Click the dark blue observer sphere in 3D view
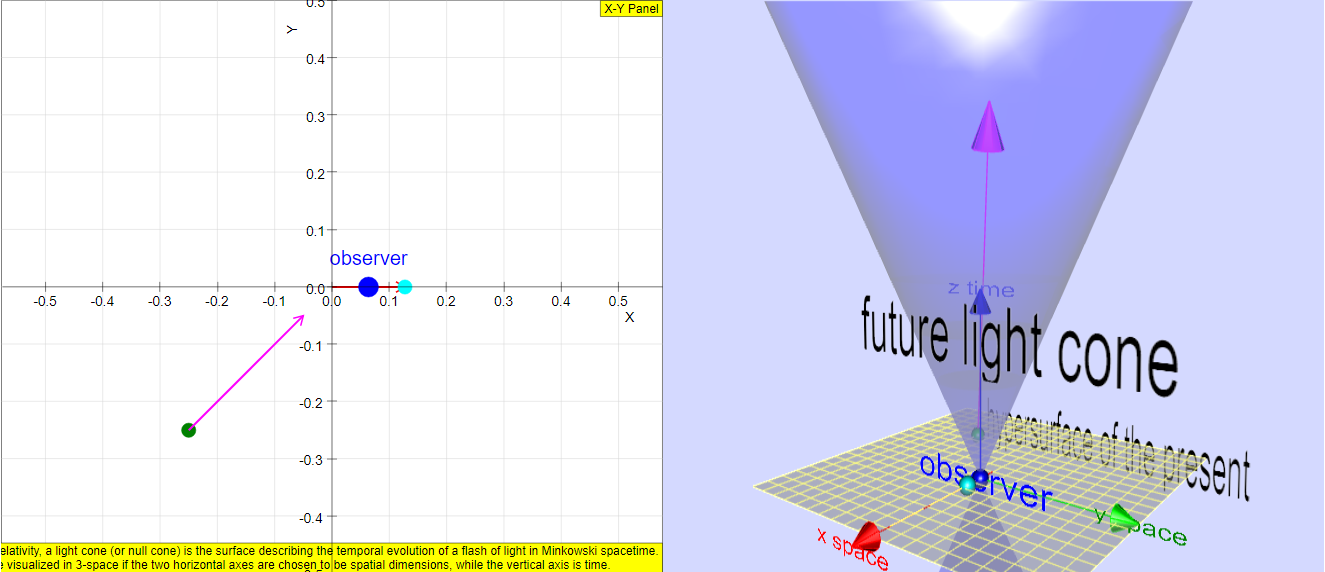The image size is (1325, 572). pos(979,478)
